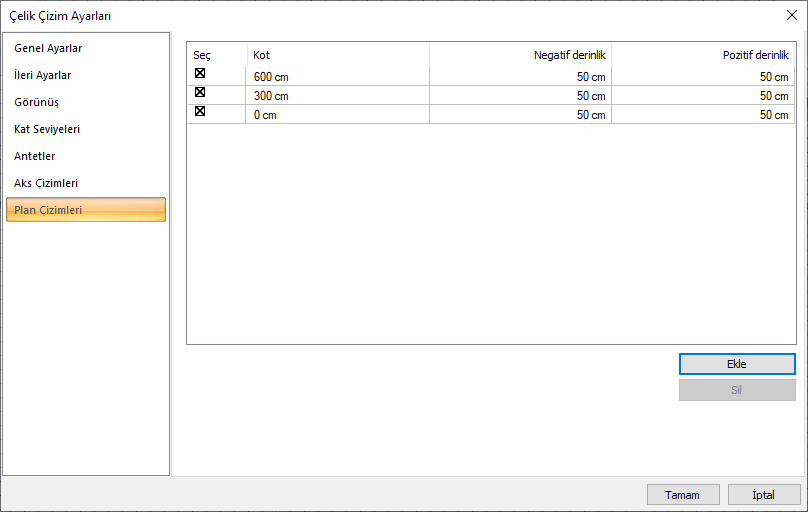Close the Çelik Çizim Ayarları dialog

[792, 15]
